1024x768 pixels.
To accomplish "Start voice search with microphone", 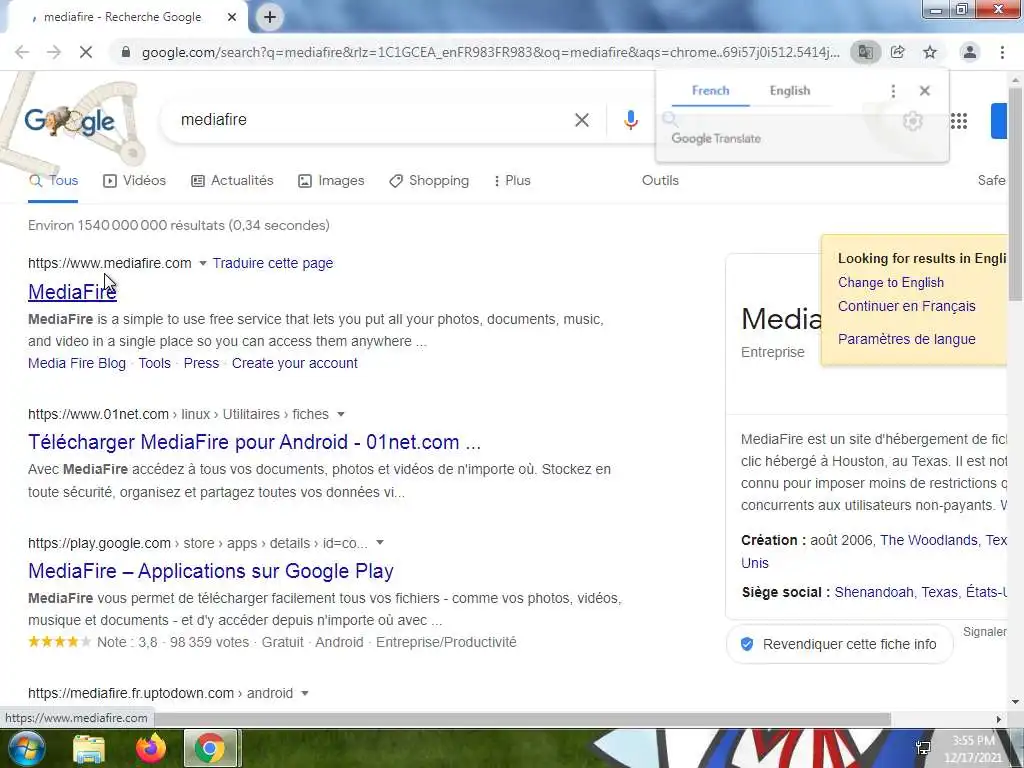I will tap(630, 120).
